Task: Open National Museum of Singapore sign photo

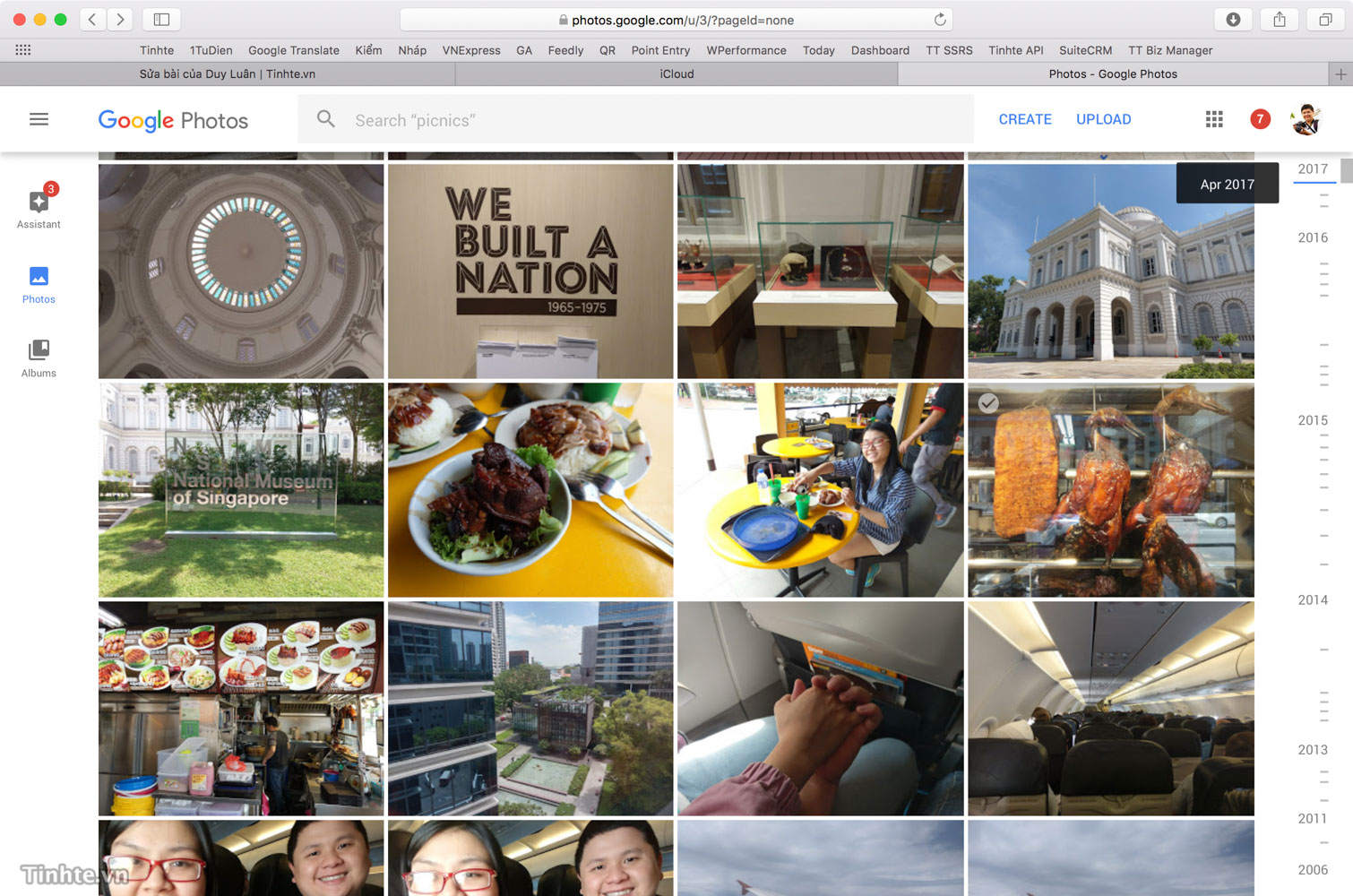Action: (x=241, y=490)
